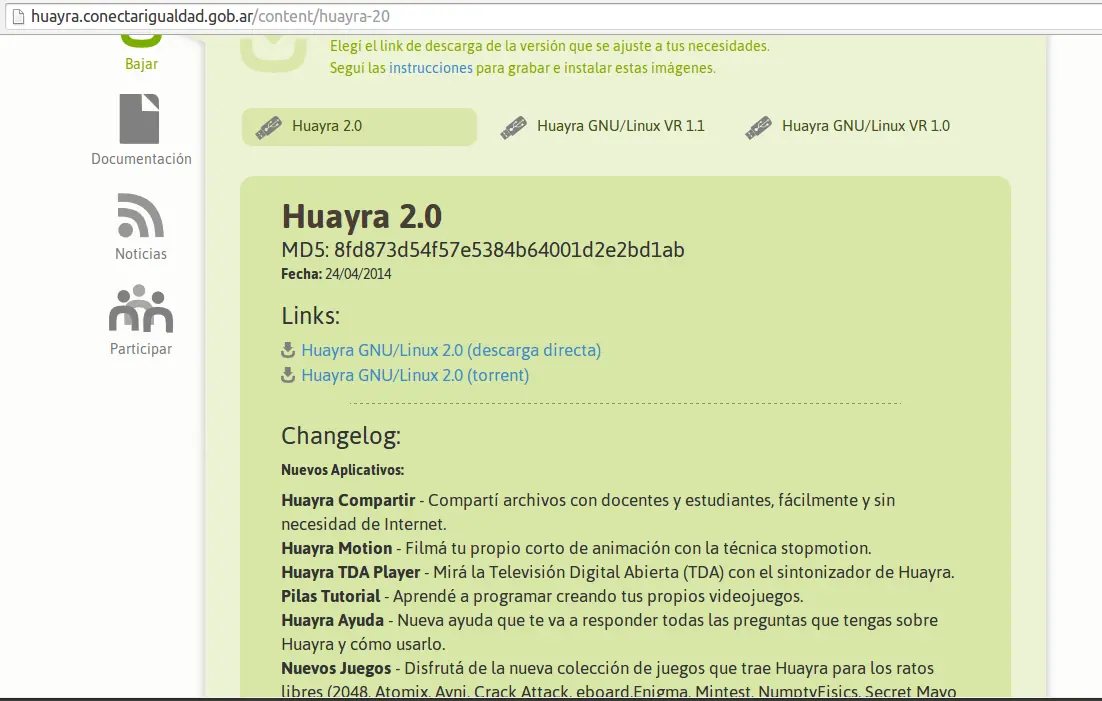
Task: Click the Huayra Ayuda entry
Action: [x=609, y=632]
